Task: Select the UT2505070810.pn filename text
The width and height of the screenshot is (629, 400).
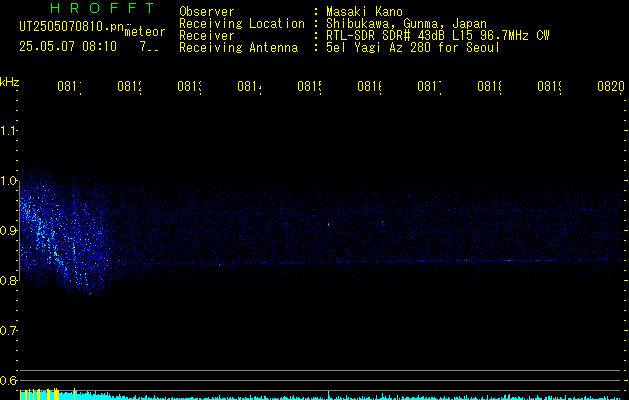Action: (x=72, y=27)
